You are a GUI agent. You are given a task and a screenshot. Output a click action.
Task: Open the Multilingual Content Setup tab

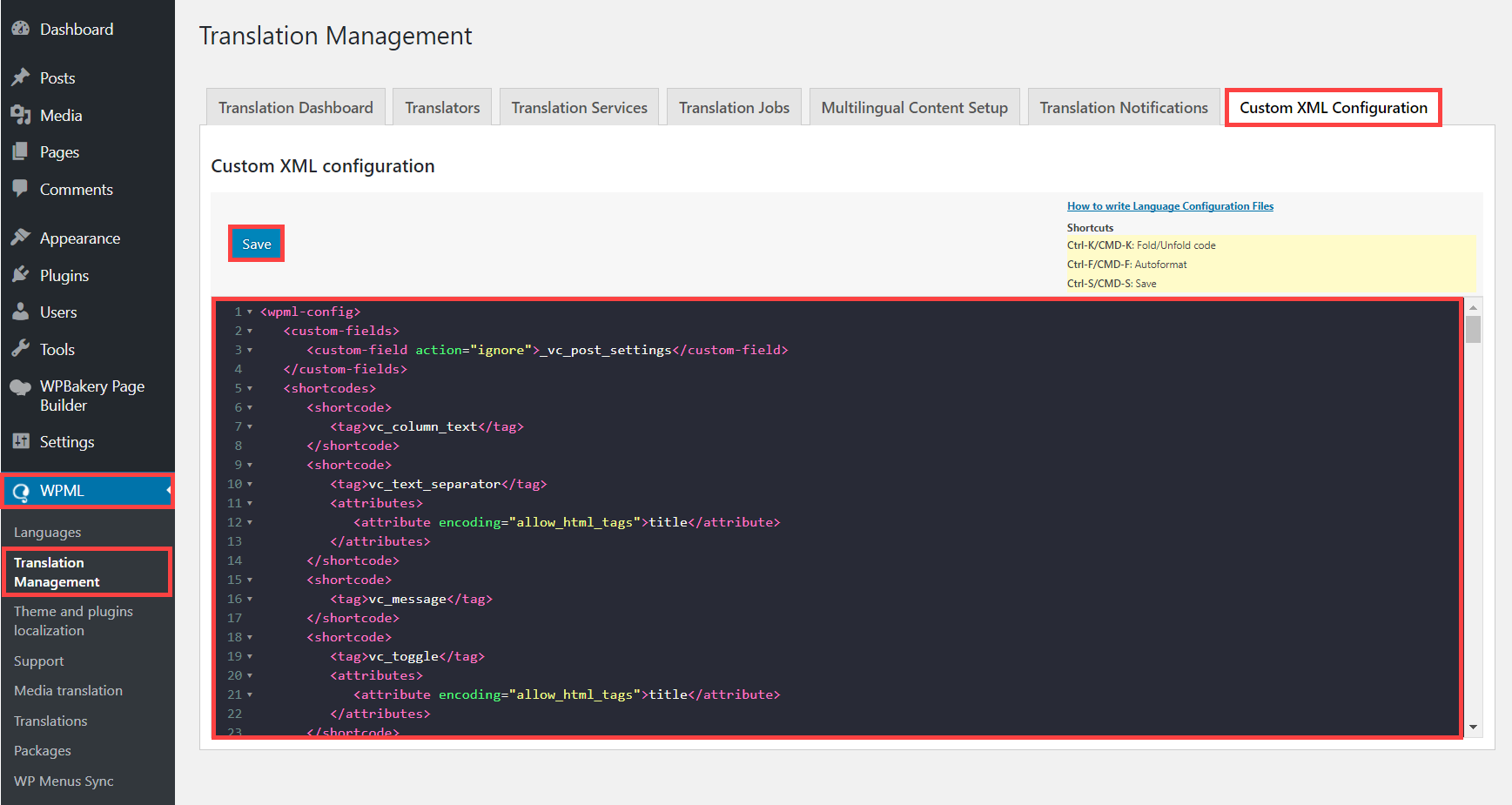pos(914,107)
